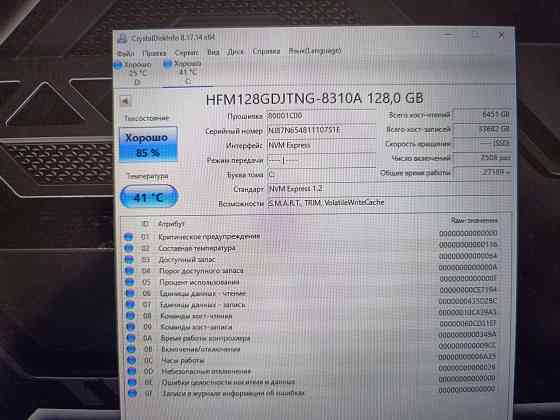Screen dimensions: 560x420
Task: Select disk D: status icon showing 25 °C
Action: tap(118, 65)
